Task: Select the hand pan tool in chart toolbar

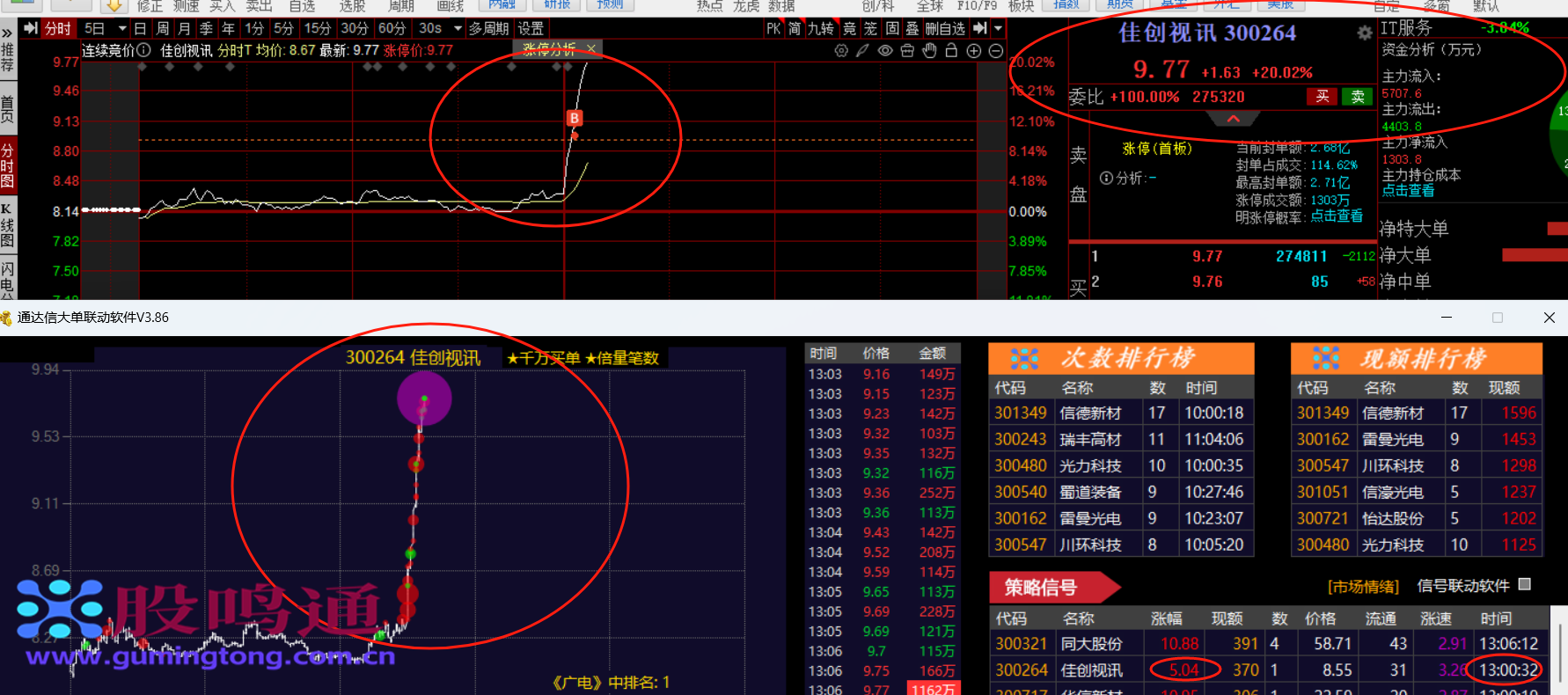Action: coord(929,51)
